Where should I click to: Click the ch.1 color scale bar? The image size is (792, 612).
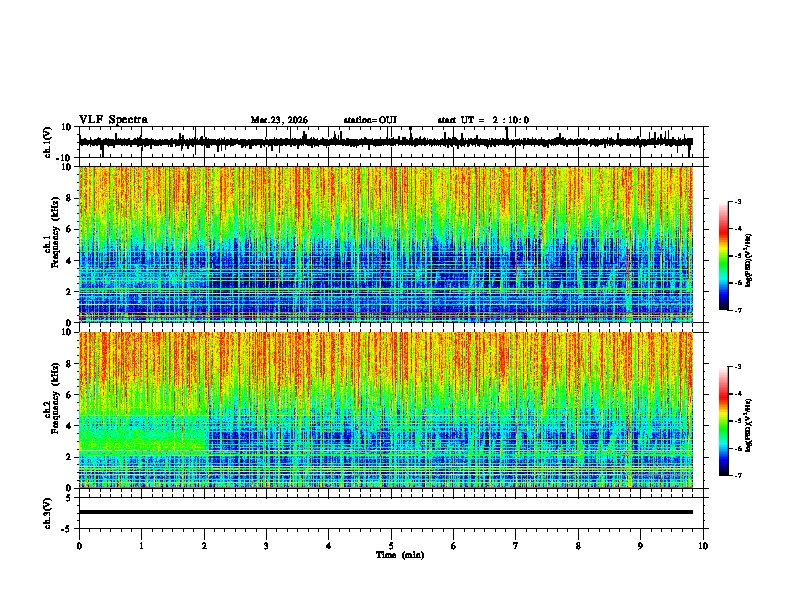(723, 256)
